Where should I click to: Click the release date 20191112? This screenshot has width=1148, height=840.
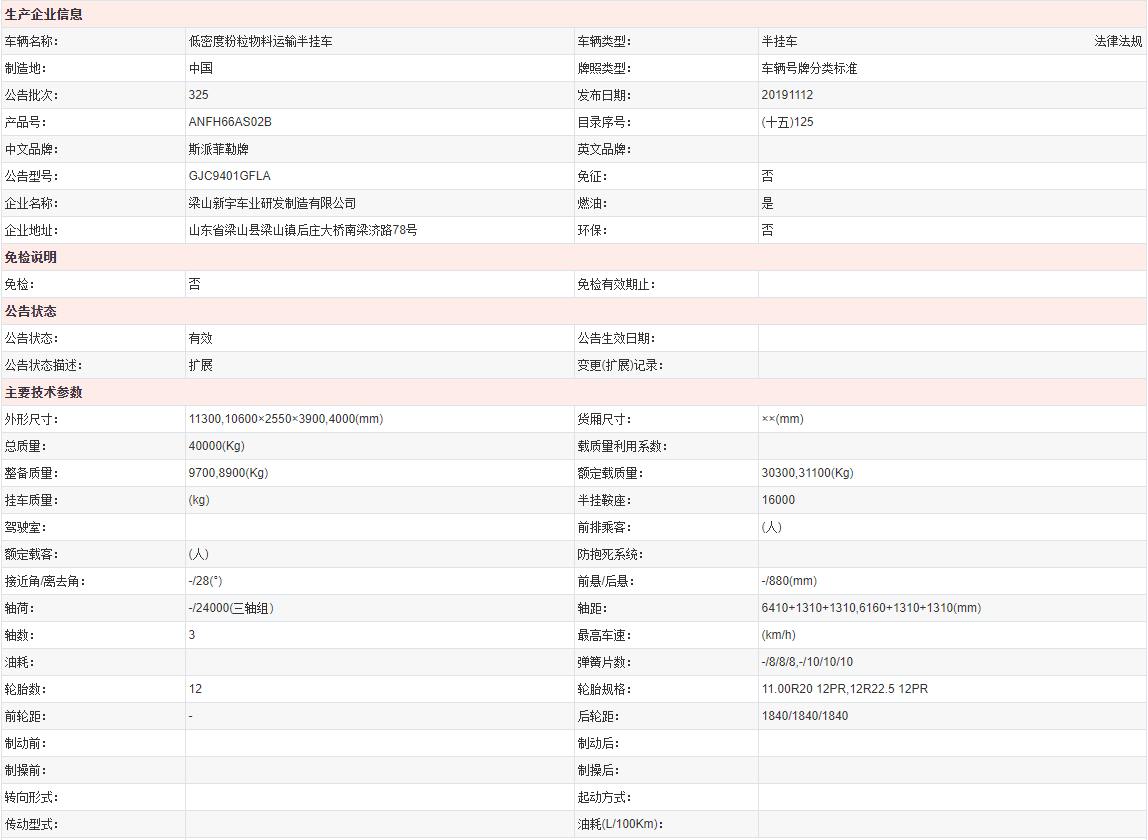(787, 96)
